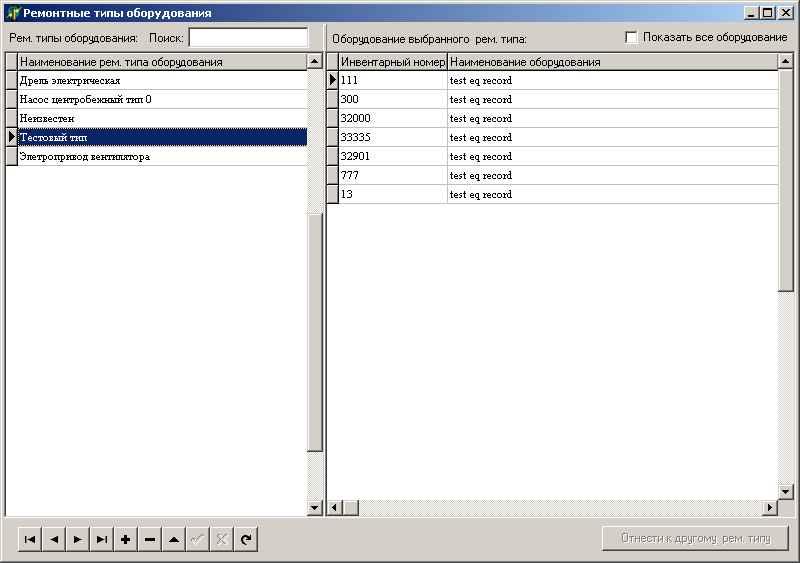Click equipment grid scrollbar down arrow

click(x=785, y=492)
